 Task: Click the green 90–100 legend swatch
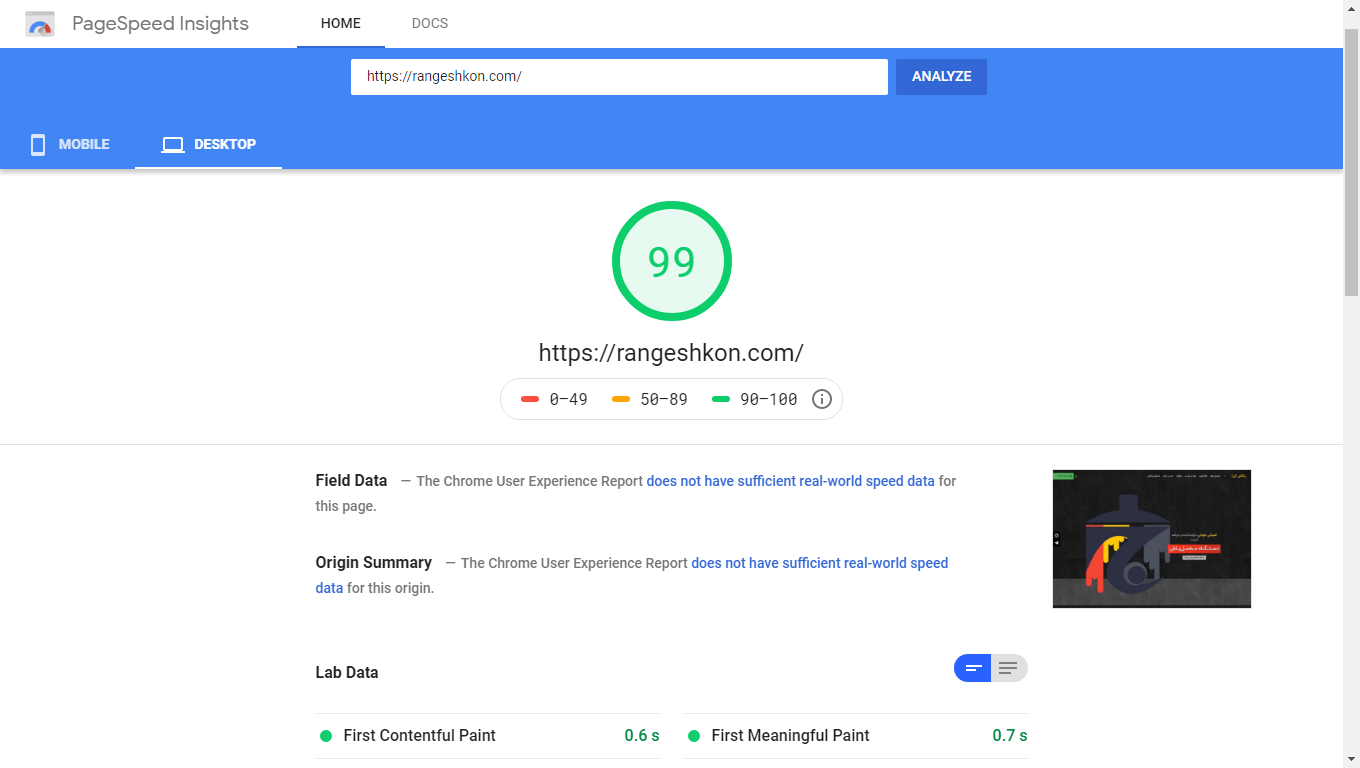tap(721, 399)
